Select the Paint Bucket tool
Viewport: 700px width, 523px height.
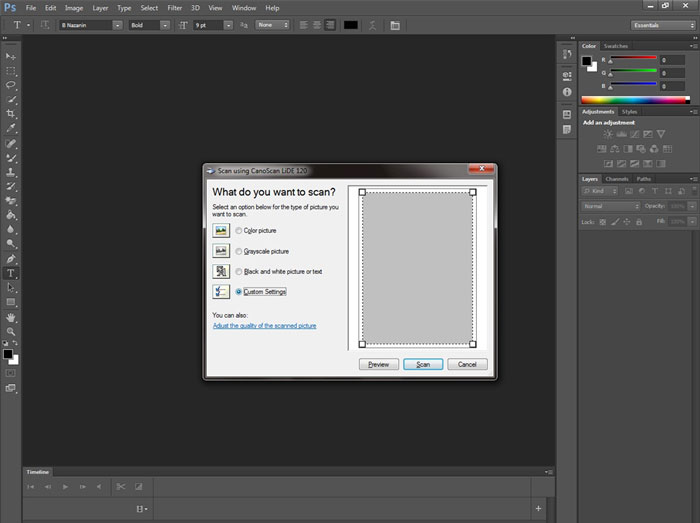pyautogui.click(x=11, y=215)
